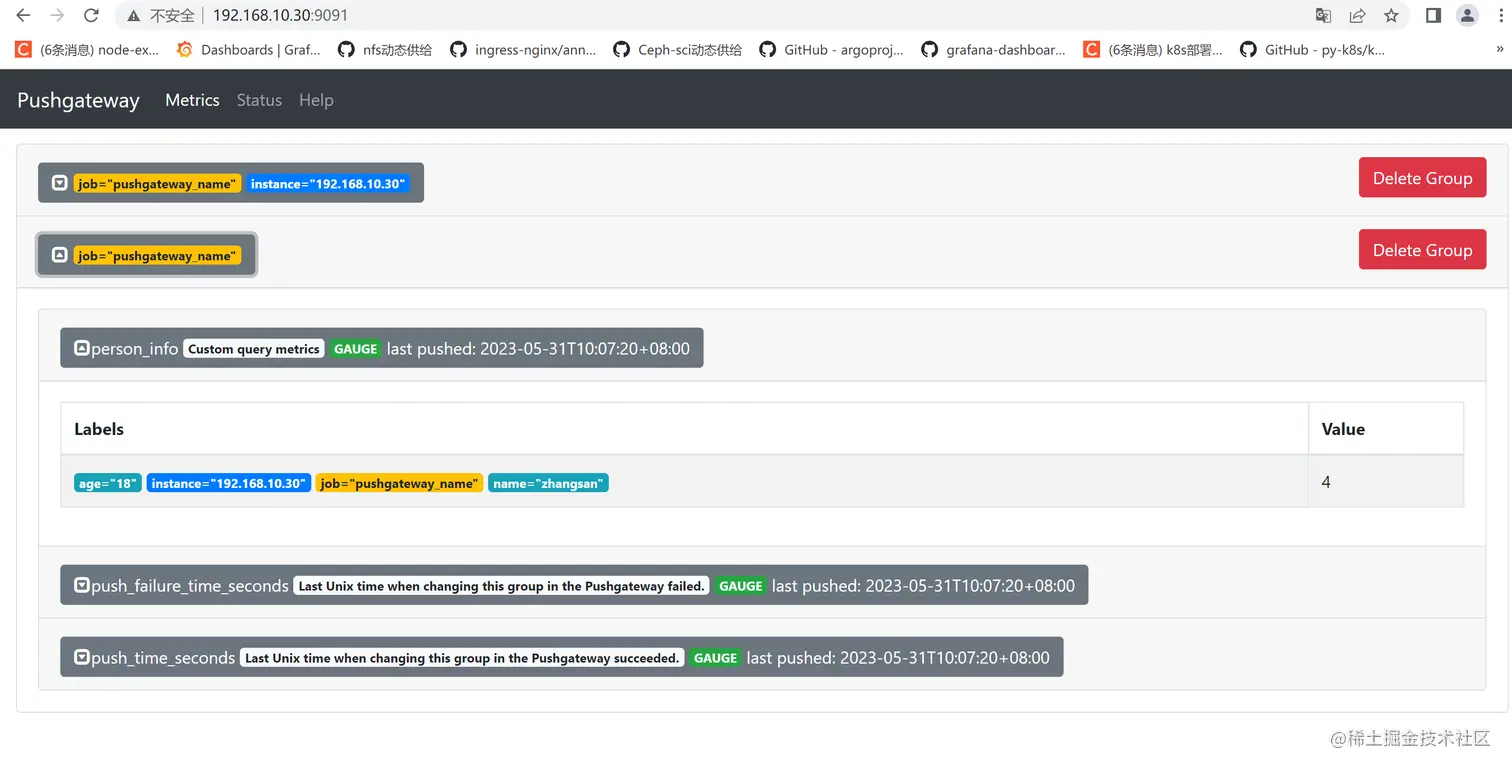
Task: Open the Dashboards | Grafana bookmark
Action: tap(248, 49)
